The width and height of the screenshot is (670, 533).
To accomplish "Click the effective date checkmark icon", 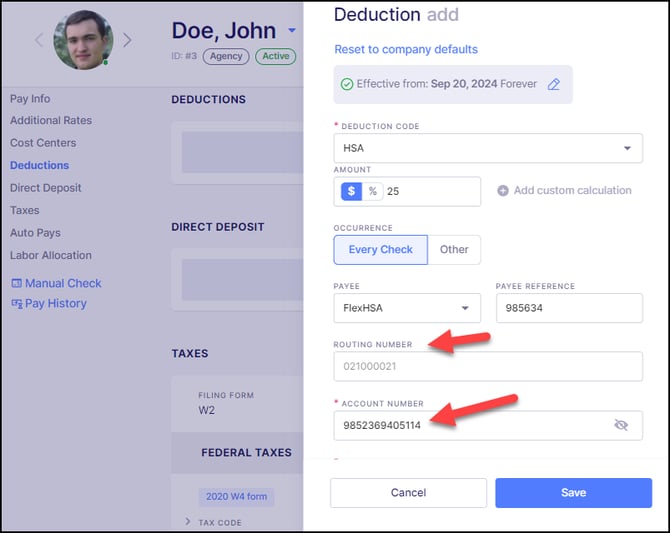I will pos(347,84).
